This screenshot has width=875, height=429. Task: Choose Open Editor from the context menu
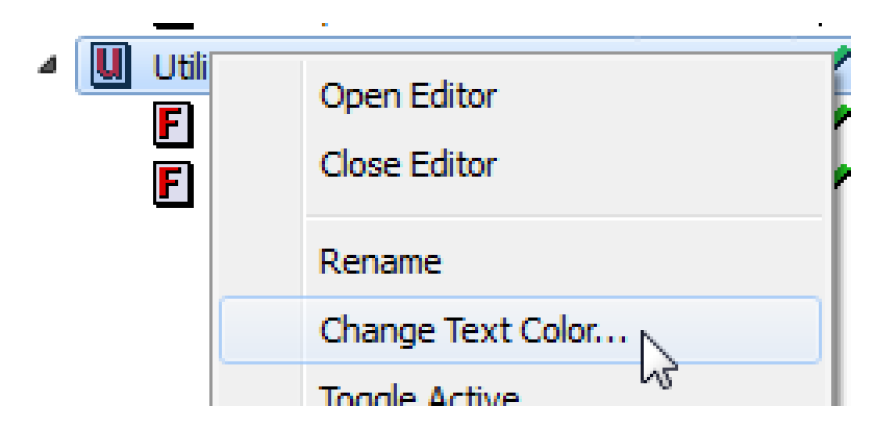[407, 97]
